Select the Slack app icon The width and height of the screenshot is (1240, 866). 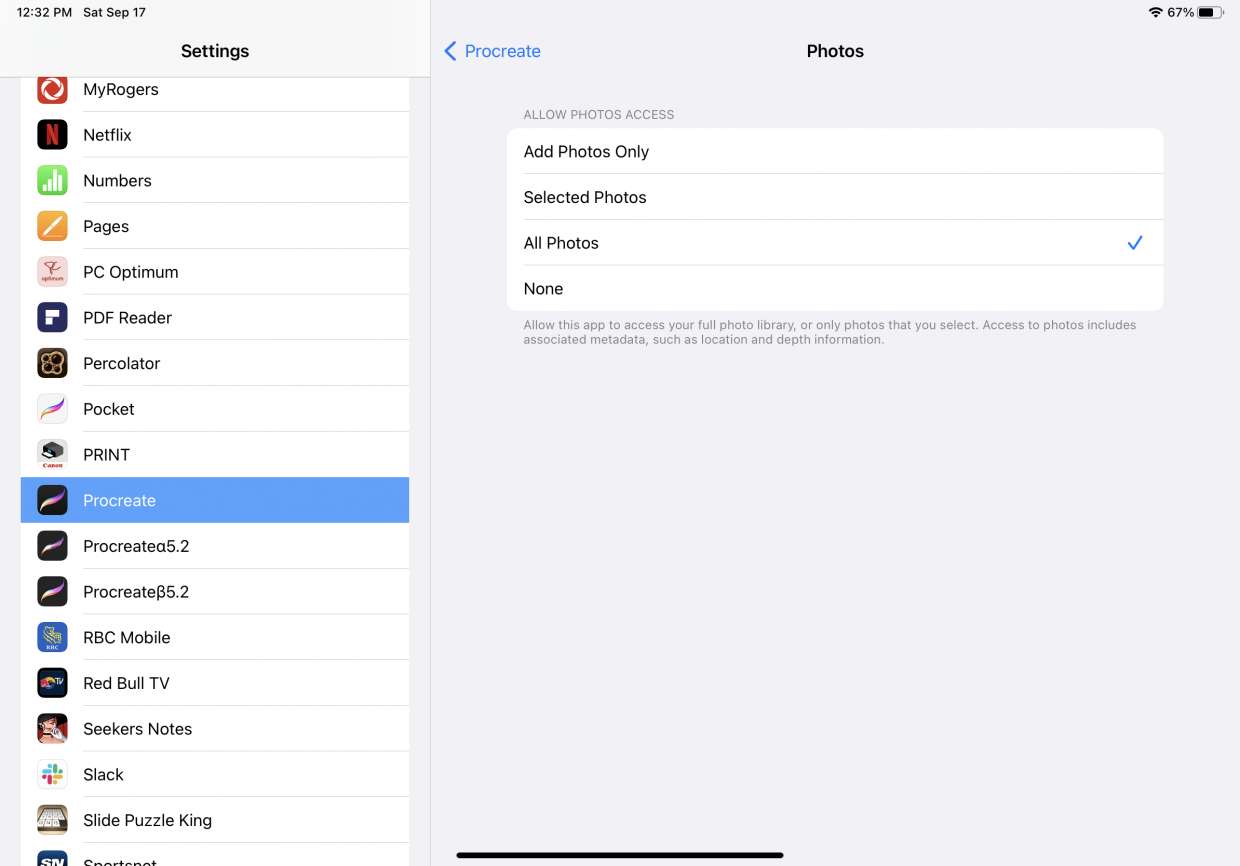point(52,775)
